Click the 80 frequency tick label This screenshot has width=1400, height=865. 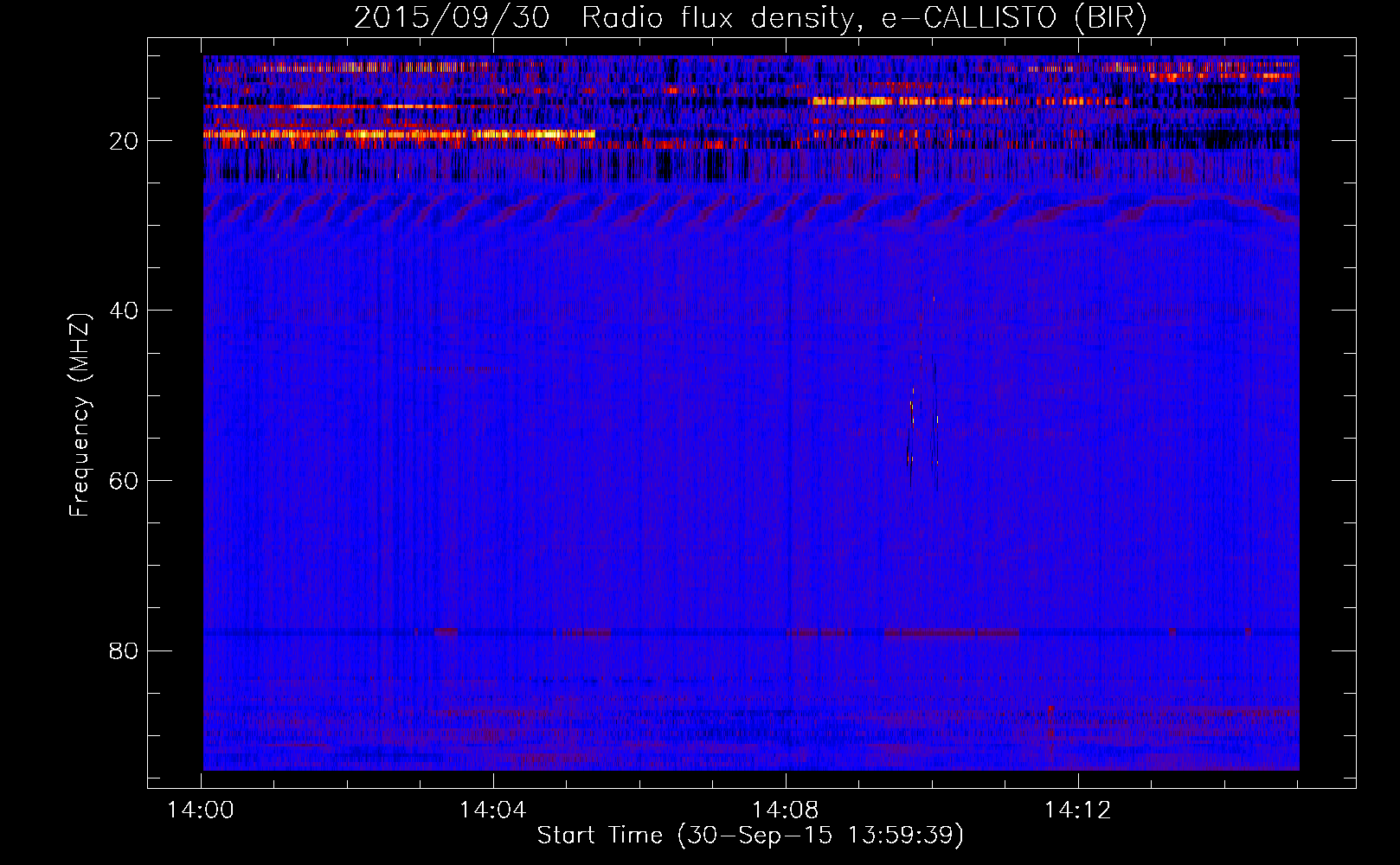point(125,650)
